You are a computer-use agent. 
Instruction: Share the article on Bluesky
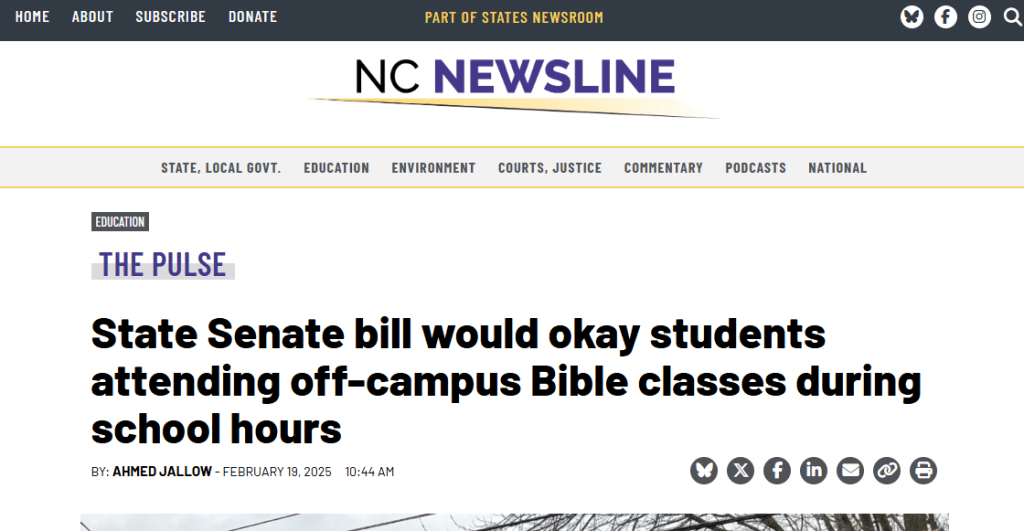click(x=704, y=470)
